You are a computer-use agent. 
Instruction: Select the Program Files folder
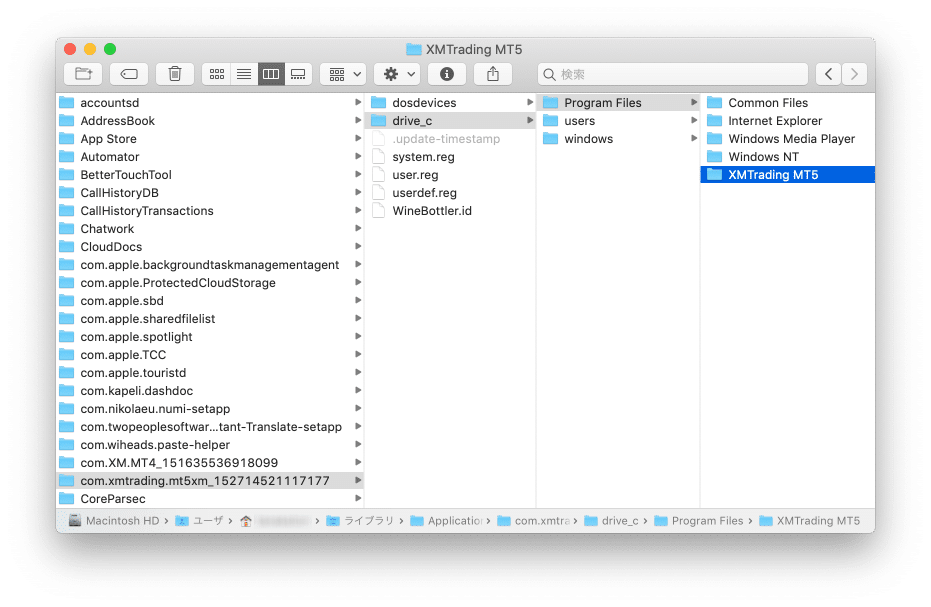point(618,103)
